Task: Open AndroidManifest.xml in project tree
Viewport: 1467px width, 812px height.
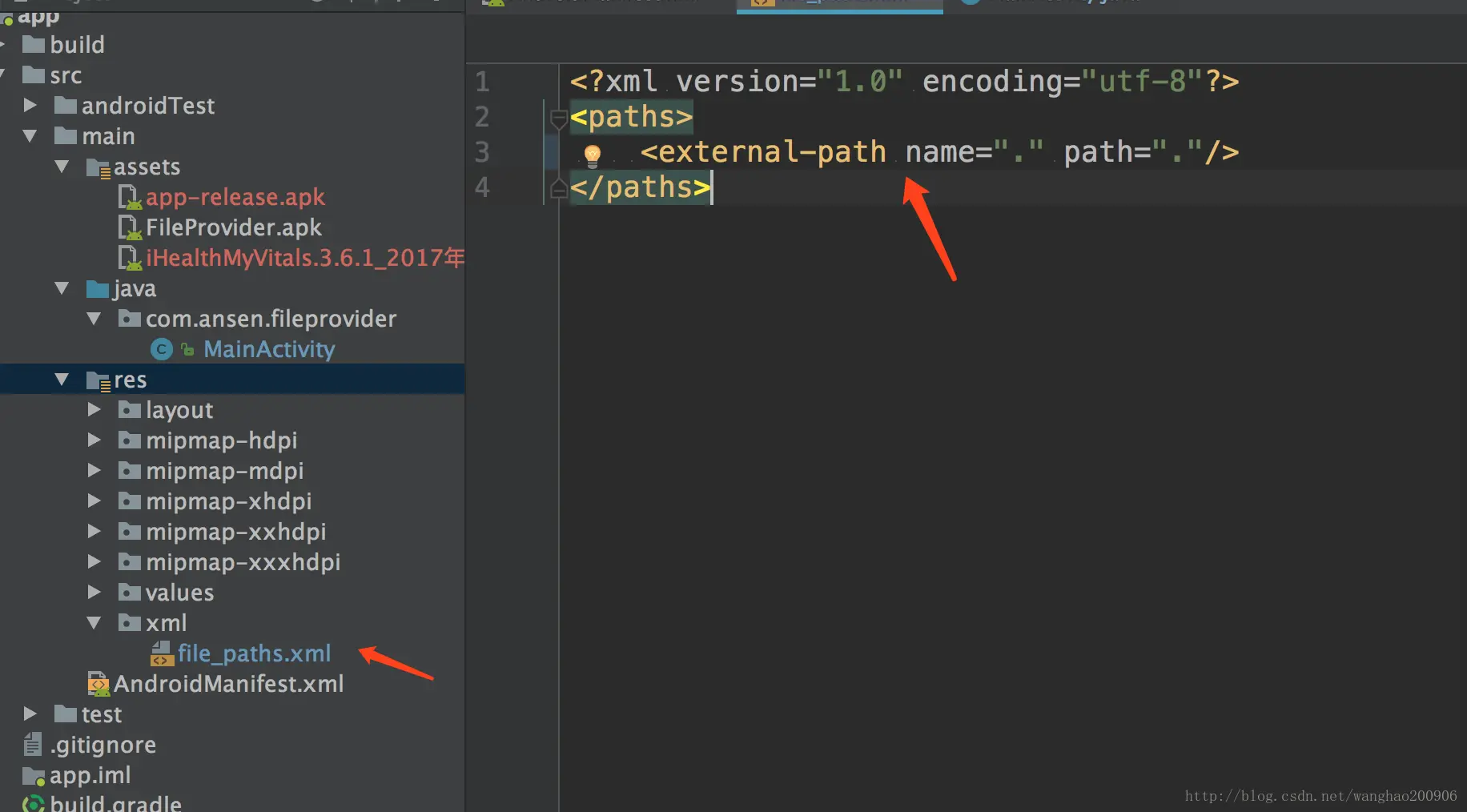Action: pyautogui.click(x=228, y=684)
